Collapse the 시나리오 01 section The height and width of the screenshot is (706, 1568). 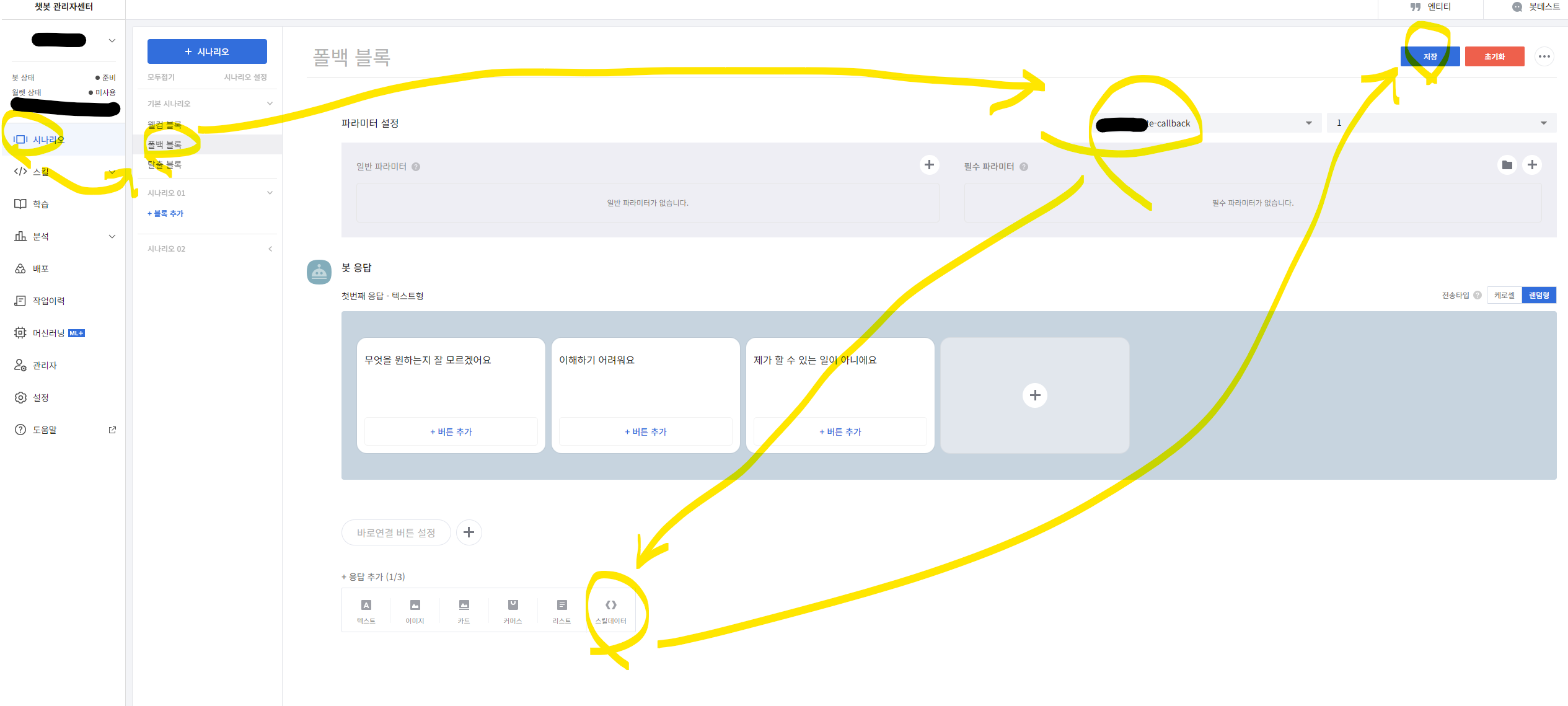point(270,193)
